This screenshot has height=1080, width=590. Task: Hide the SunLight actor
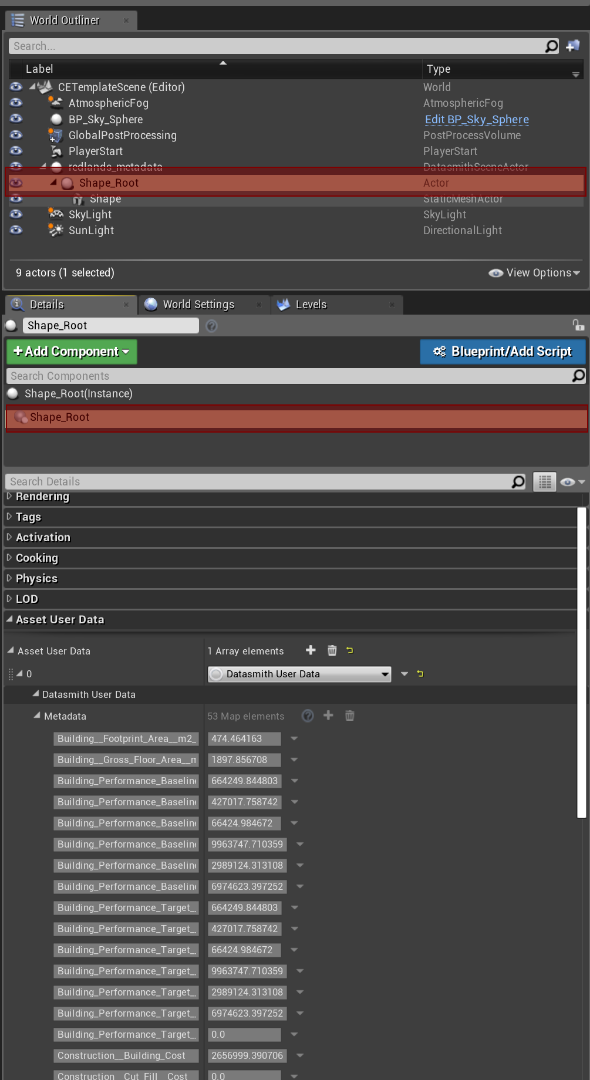point(17,230)
